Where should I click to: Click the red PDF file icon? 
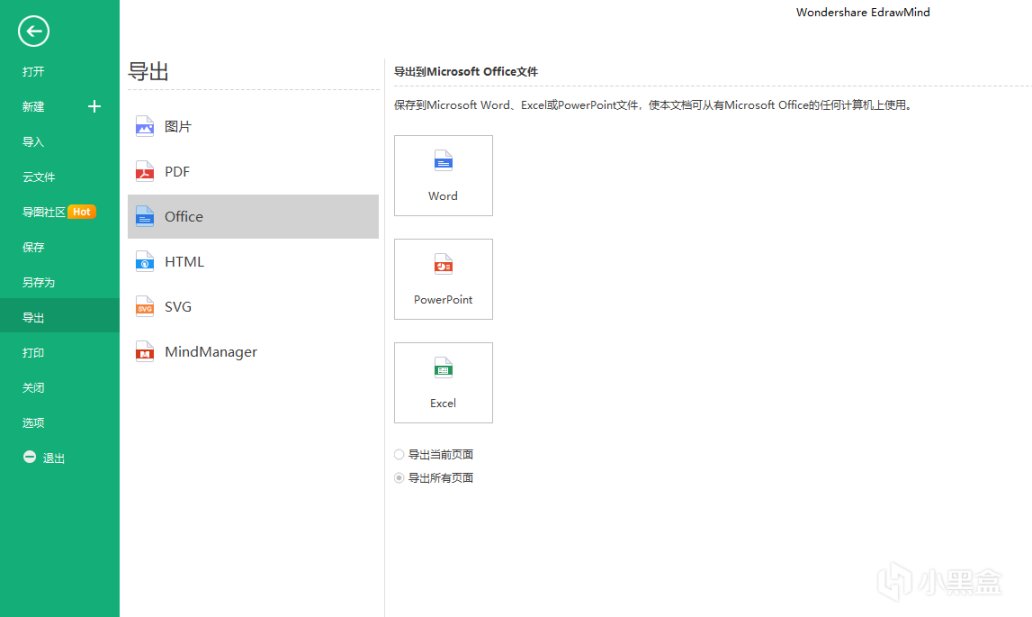pyautogui.click(x=145, y=171)
